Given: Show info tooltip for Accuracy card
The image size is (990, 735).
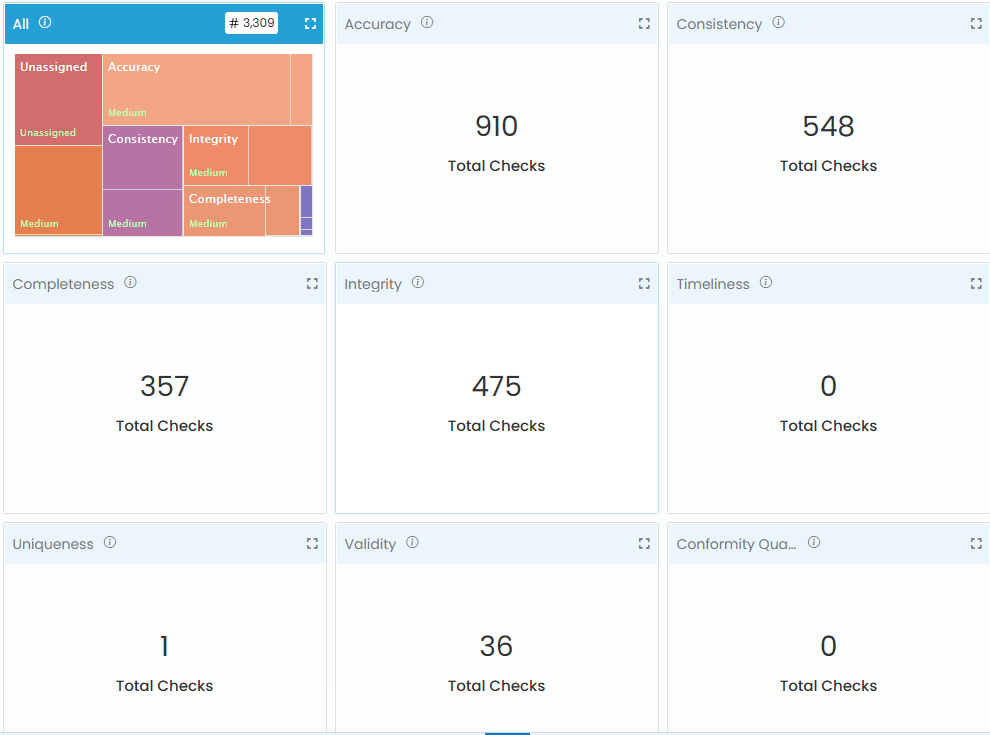Looking at the screenshot, I should pos(427,23).
